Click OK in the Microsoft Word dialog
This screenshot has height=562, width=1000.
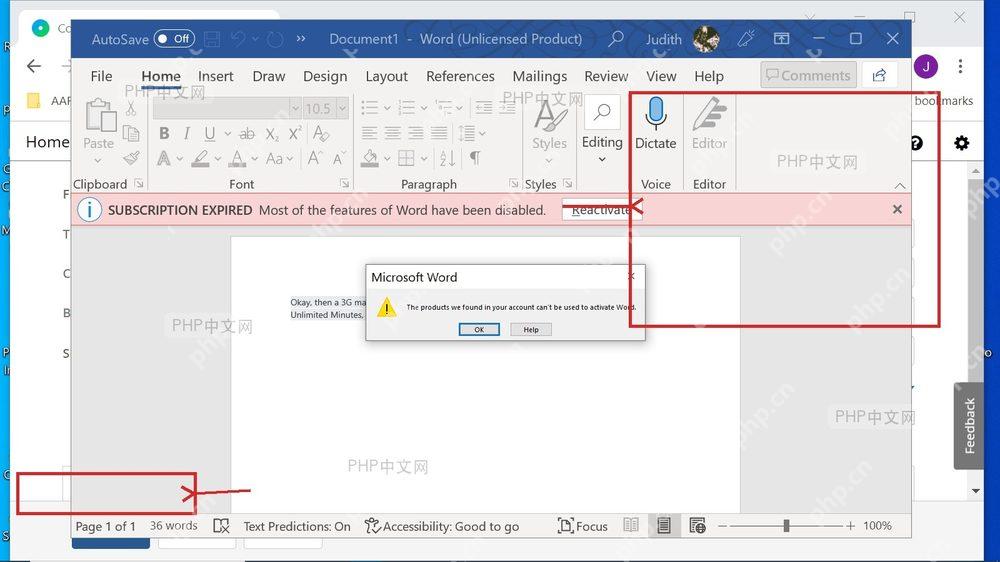click(x=479, y=330)
